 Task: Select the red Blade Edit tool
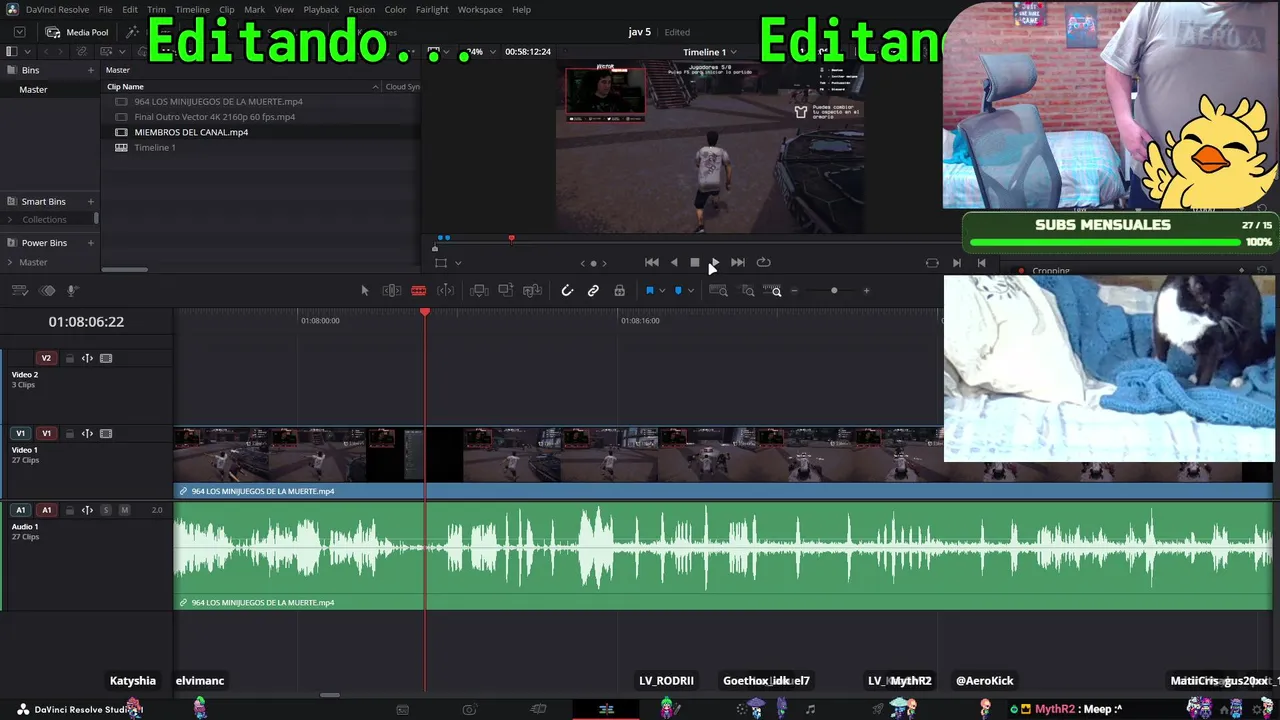[x=419, y=291]
